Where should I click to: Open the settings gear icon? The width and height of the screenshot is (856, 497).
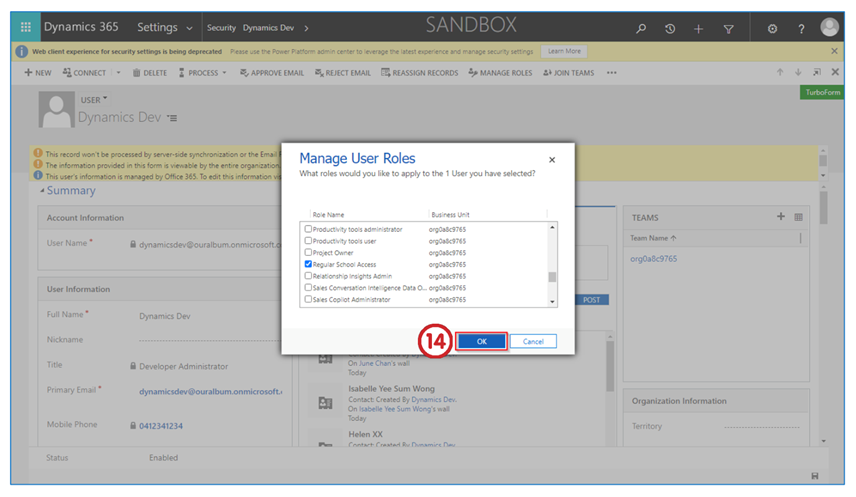tap(772, 29)
